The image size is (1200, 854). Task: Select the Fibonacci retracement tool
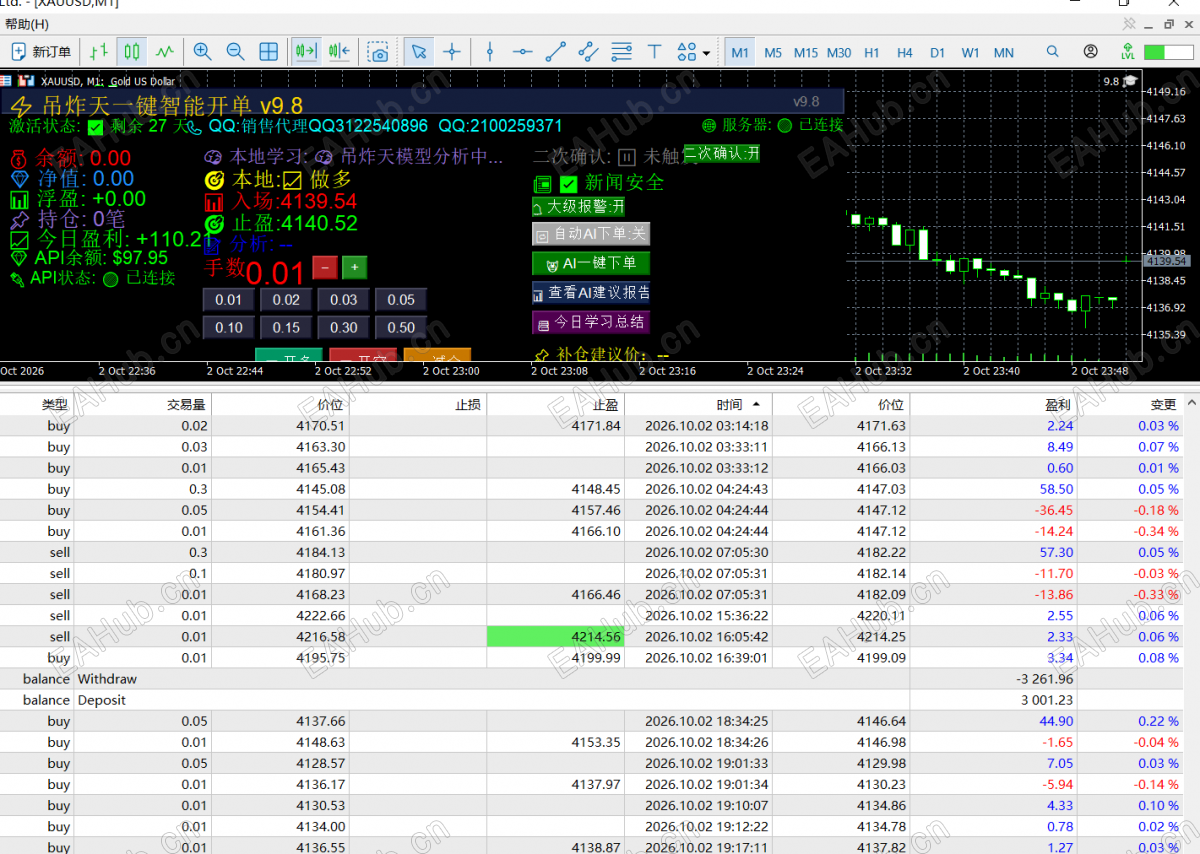click(622, 52)
